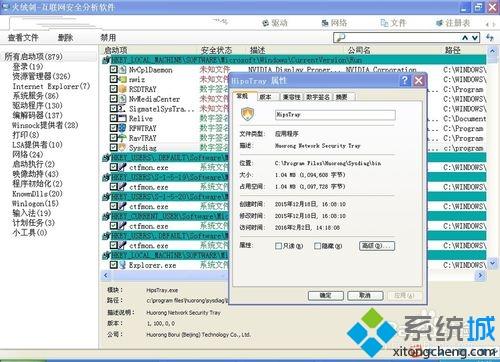Uncheck the NvCplDaemon startup checkbox
The height and width of the screenshot is (362, 500).
pyautogui.click(x=114, y=69)
